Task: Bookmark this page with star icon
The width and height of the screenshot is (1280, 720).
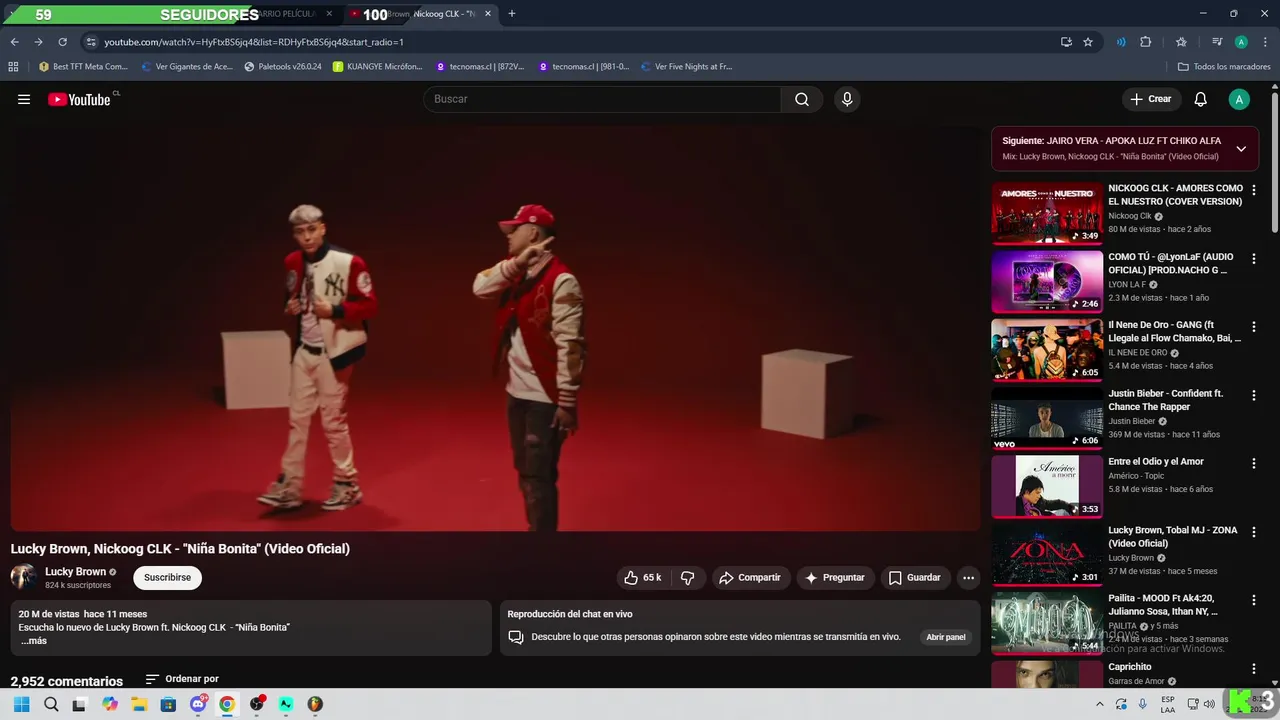Action: click(x=1088, y=42)
